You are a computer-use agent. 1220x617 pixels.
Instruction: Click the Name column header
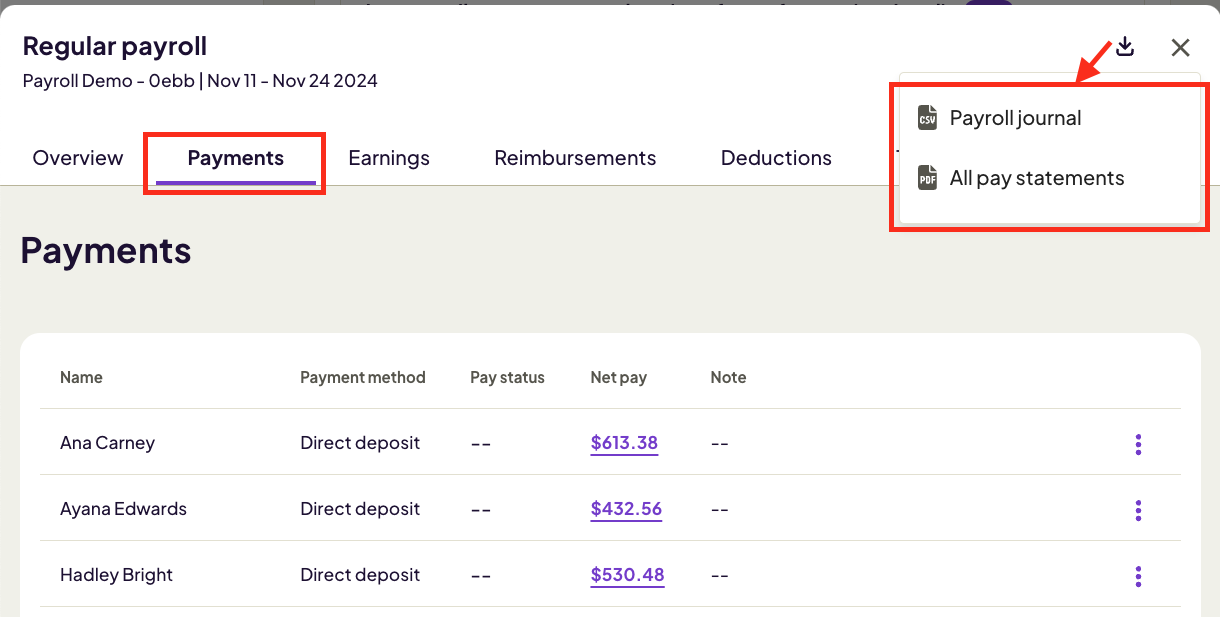[81, 377]
